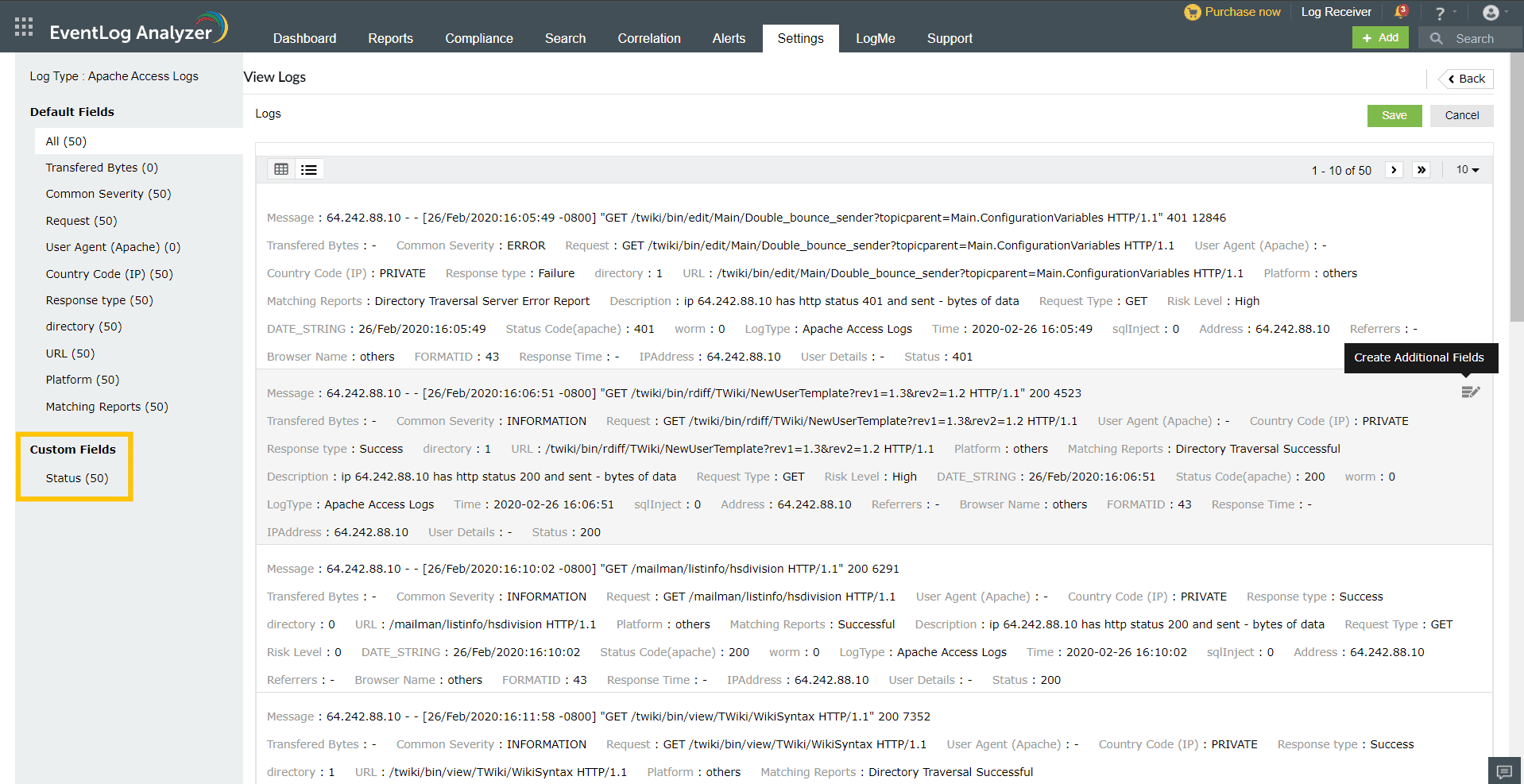
Task: Select directory (50) field
Action: [x=83, y=326]
